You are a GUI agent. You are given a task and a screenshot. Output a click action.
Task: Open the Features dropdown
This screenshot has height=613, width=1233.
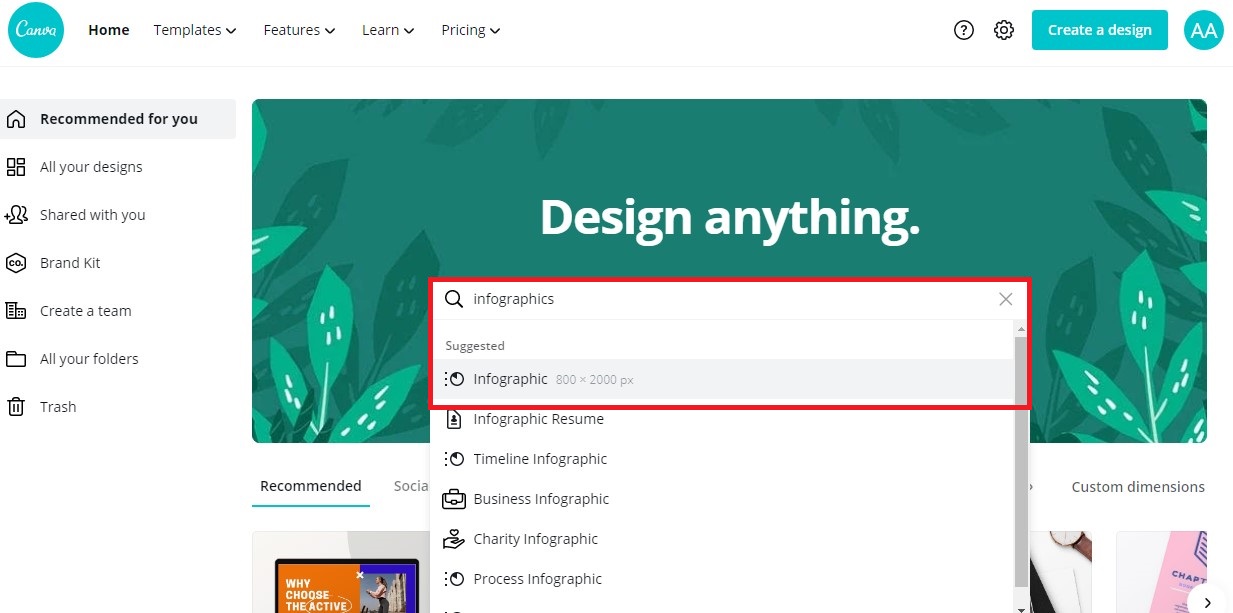pos(298,30)
